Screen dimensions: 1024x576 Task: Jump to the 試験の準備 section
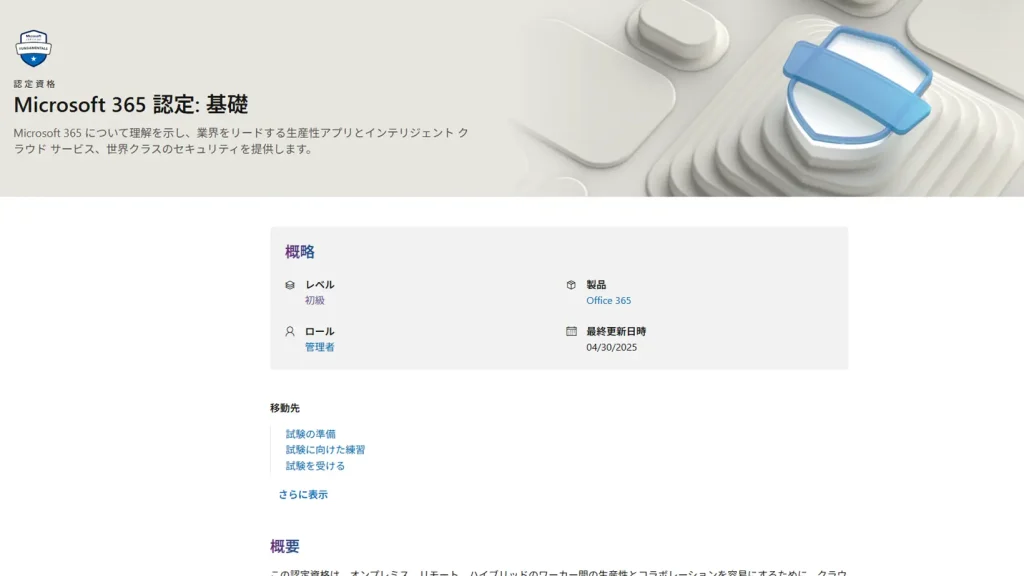coord(310,434)
